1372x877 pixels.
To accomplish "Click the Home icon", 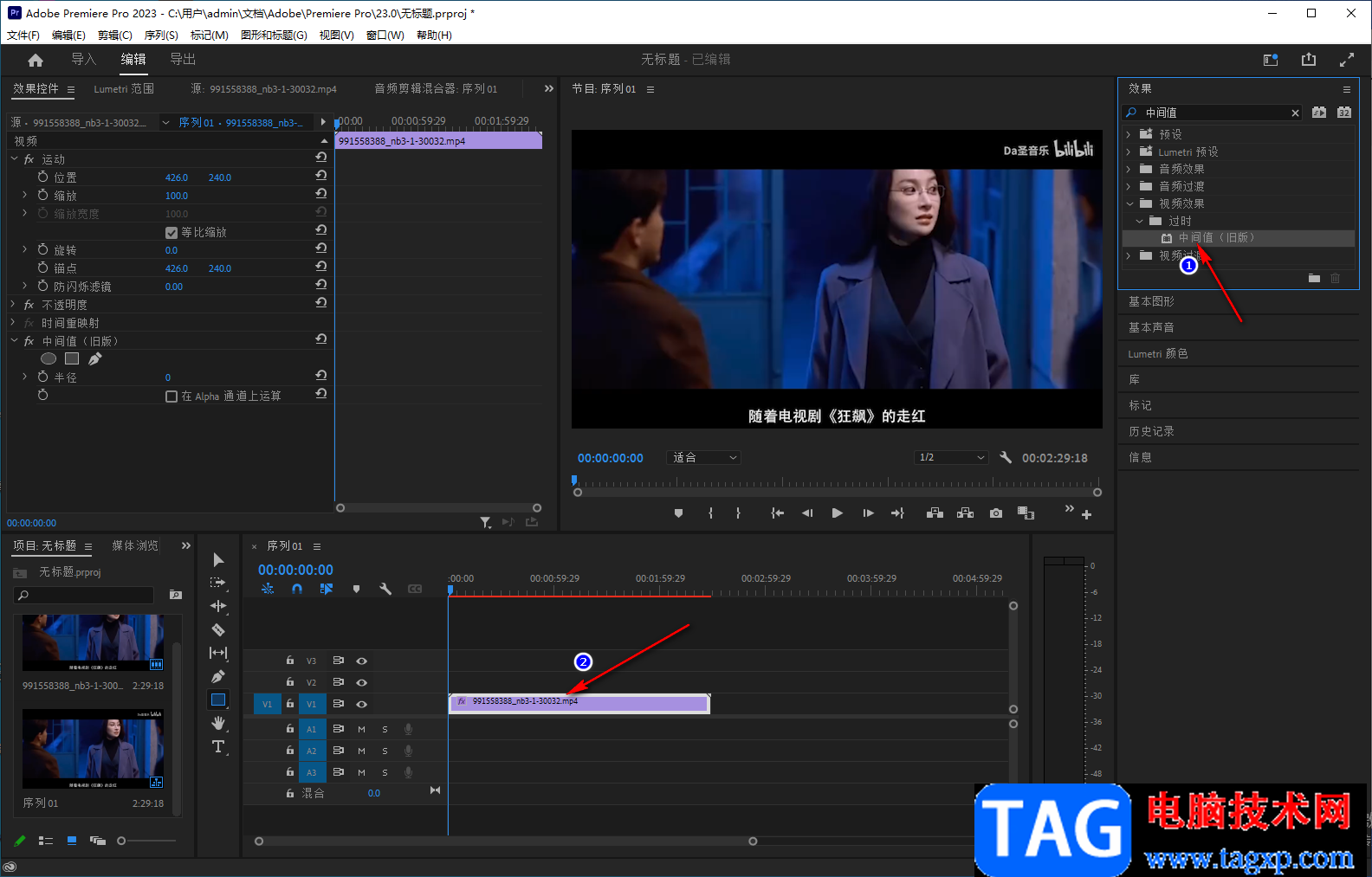I will [x=36, y=60].
